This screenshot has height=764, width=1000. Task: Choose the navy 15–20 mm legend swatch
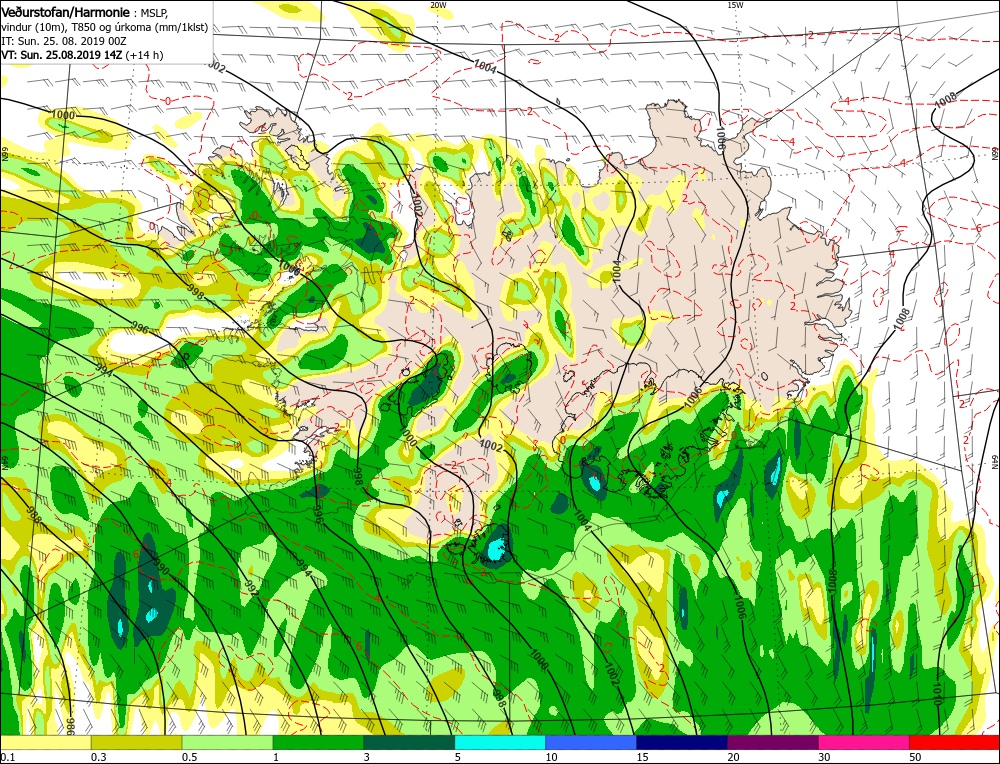682,743
